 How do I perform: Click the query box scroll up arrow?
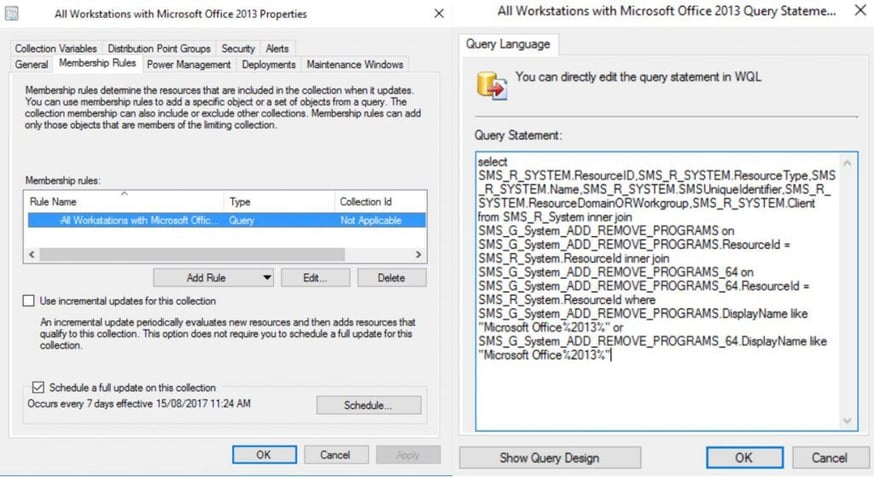point(847,163)
